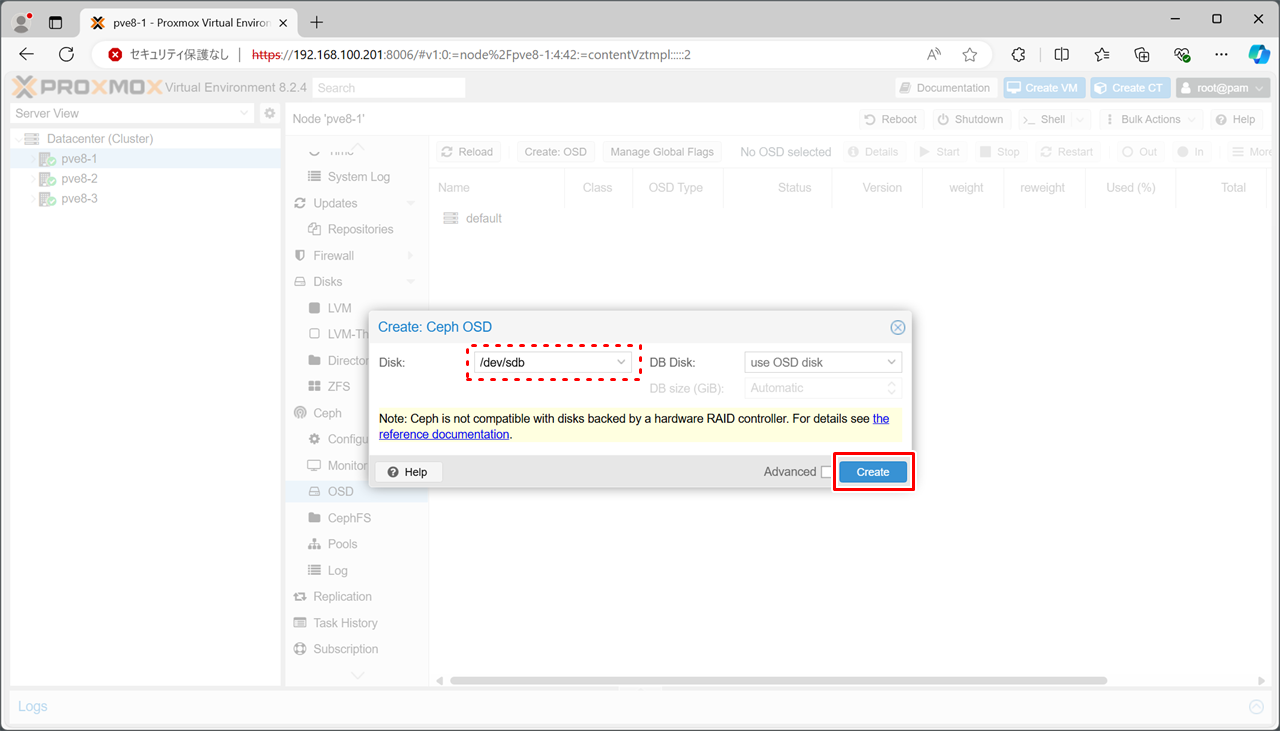Select pve8-3 node in tree
The height and width of the screenshot is (731, 1280).
pos(79,199)
